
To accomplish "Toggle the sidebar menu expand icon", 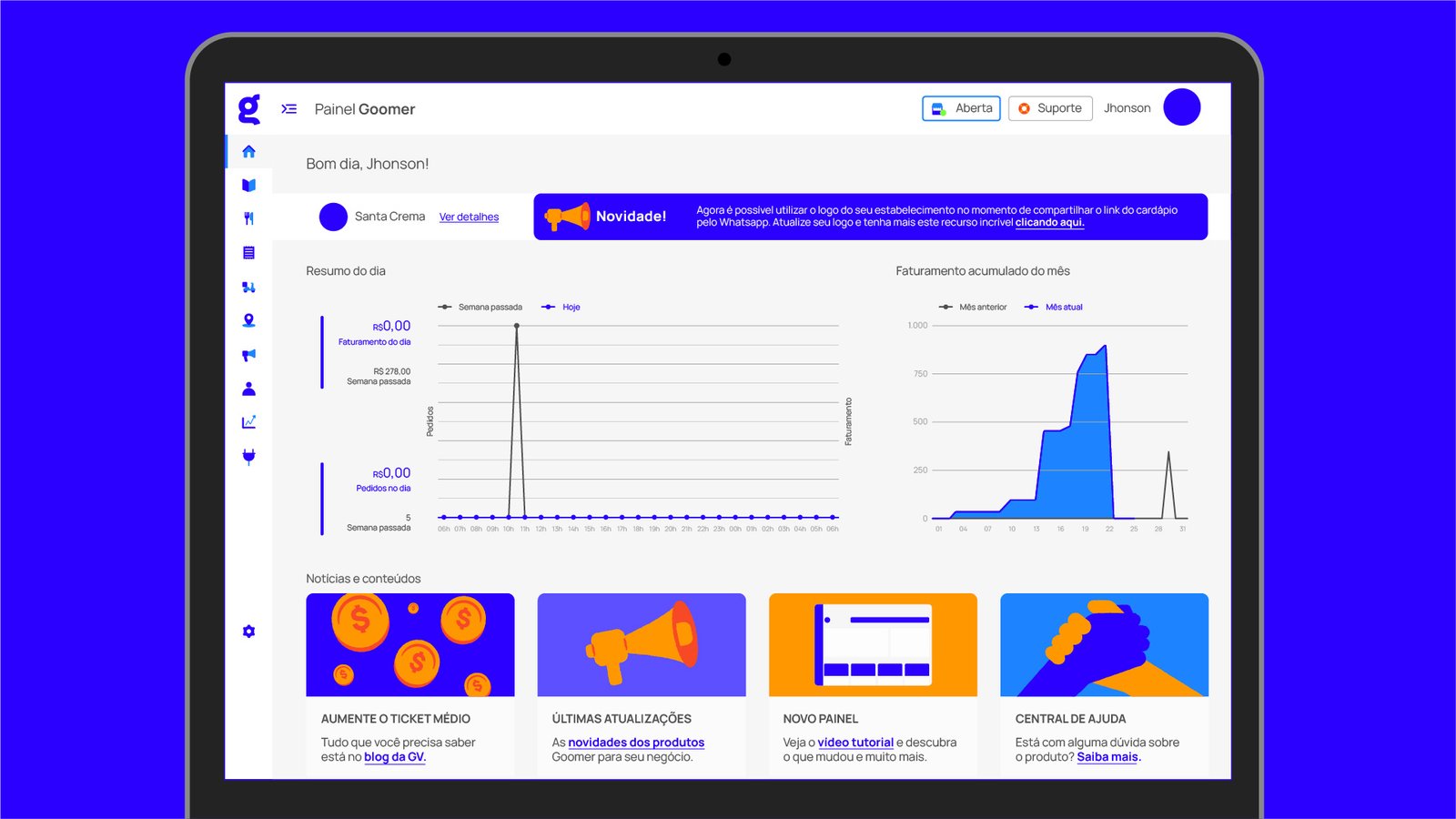I will pos(289,109).
